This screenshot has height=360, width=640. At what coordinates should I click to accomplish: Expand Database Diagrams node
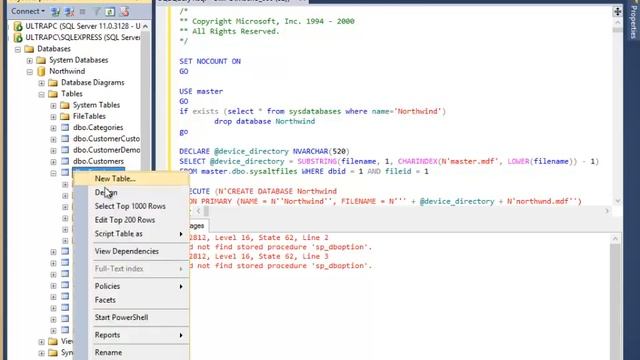(41, 83)
